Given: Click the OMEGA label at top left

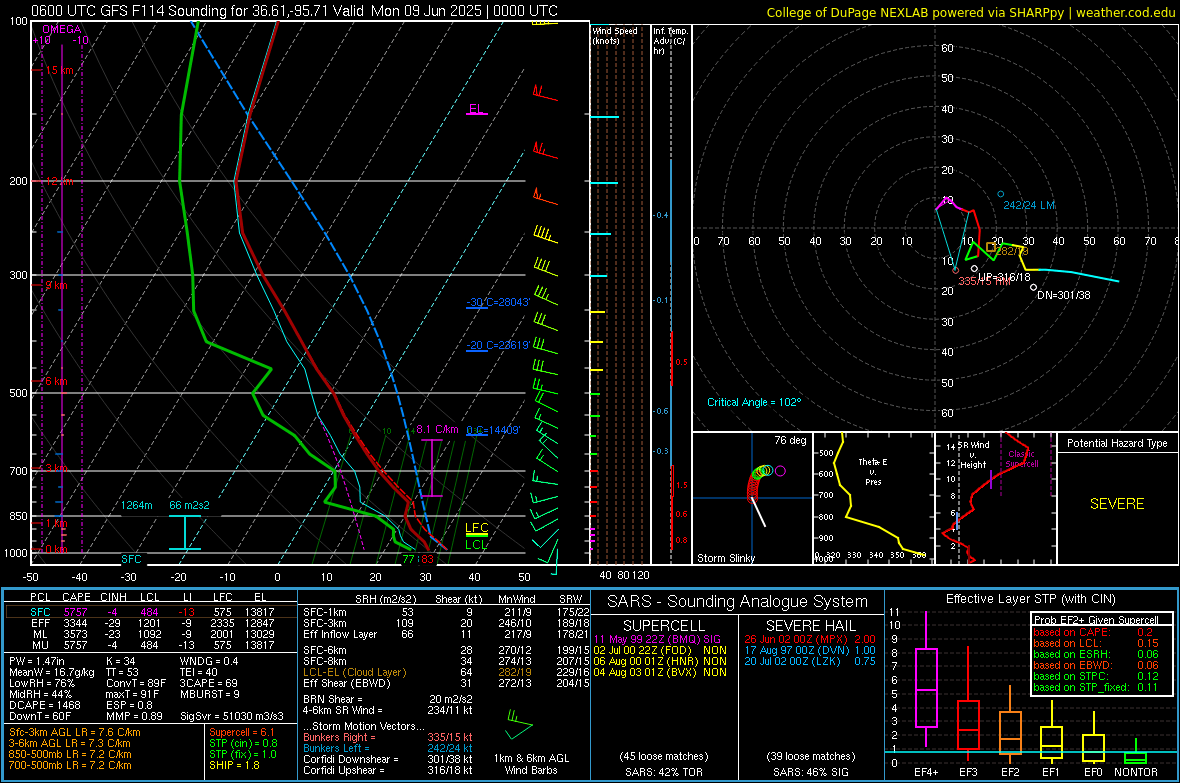Looking at the screenshot, I should (x=62, y=29).
